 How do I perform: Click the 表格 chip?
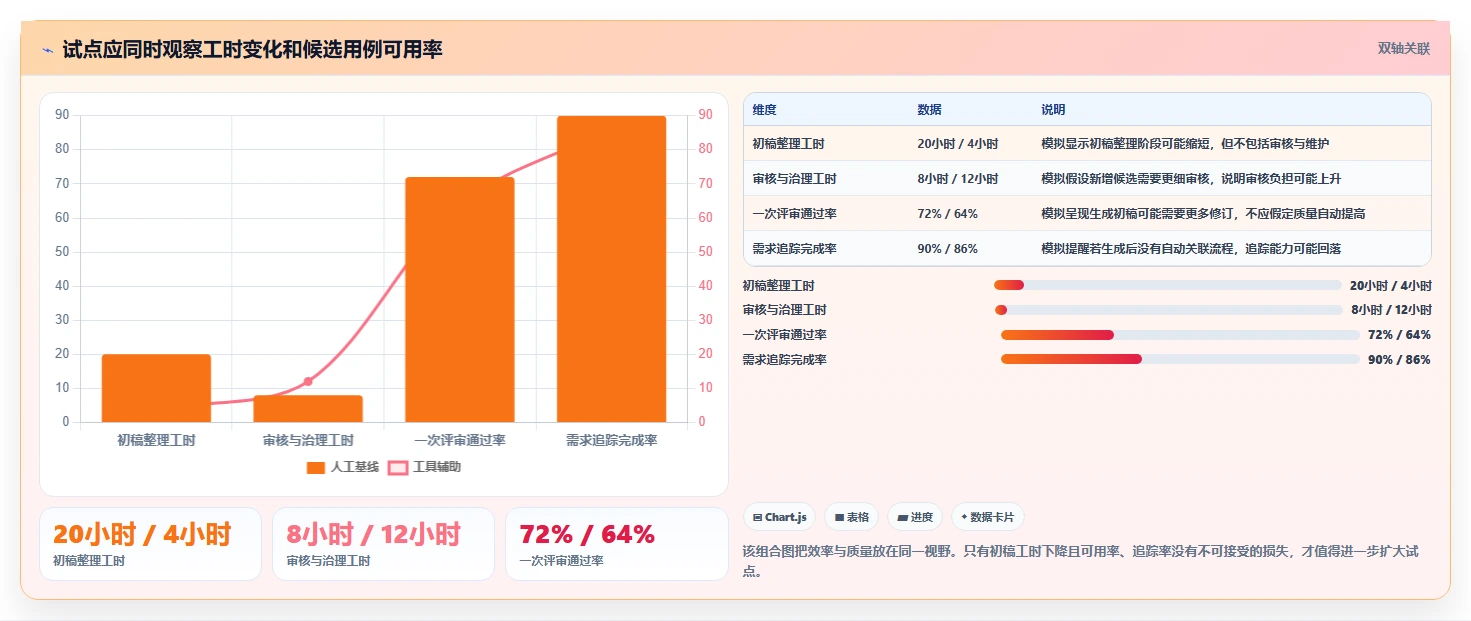click(851, 517)
